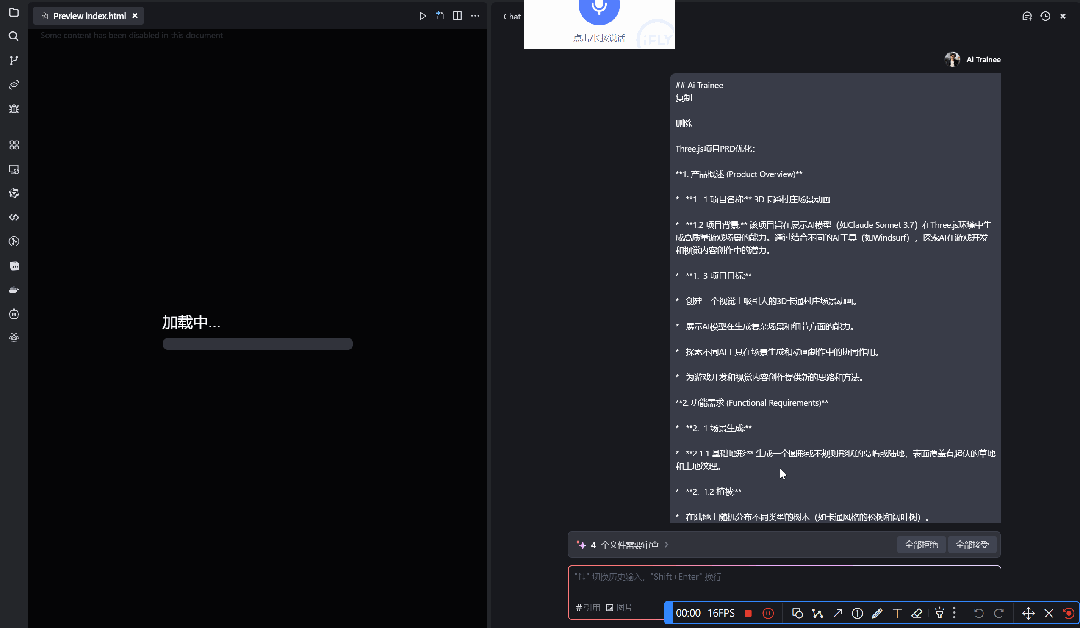The image size is (1080, 628).
Task: Switch to the Preview index.html tab
Action: pyautogui.click(x=89, y=16)
